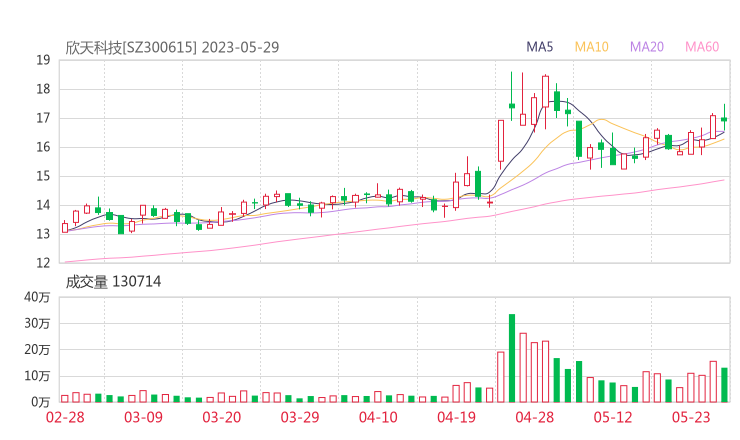
Task: Click the 13 price axis label
Action: point(43,234)
